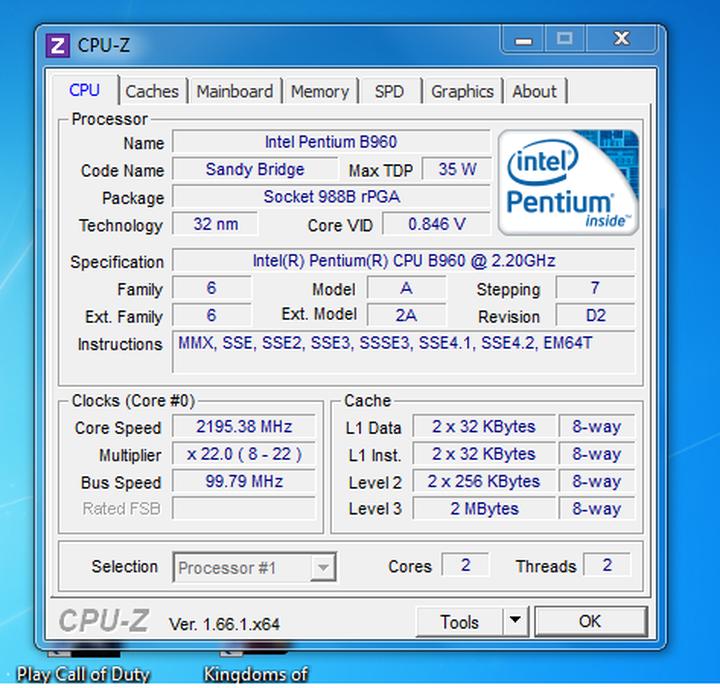Click the Core VID value 0.846 V
The width and height of the screenshot is (720, 688).
437,225
